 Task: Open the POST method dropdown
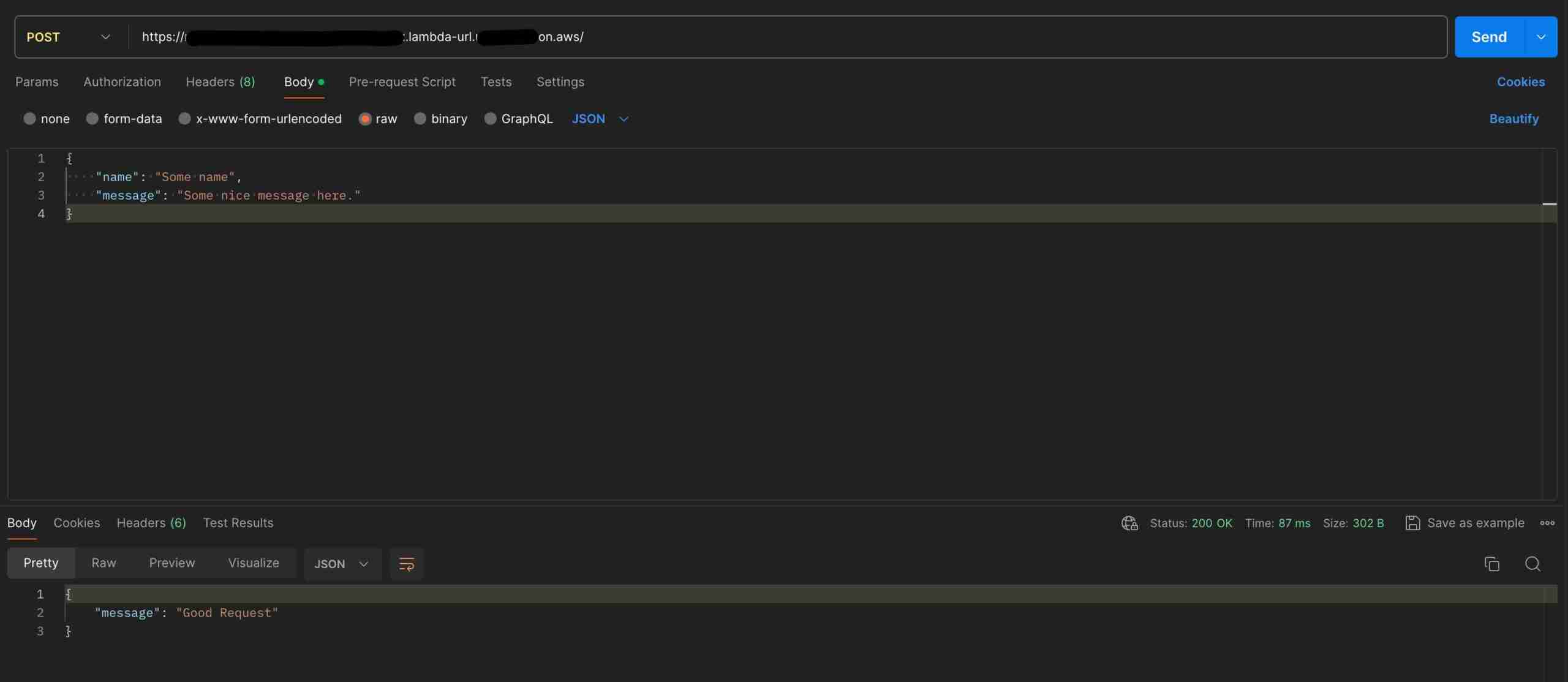(69, 37)
